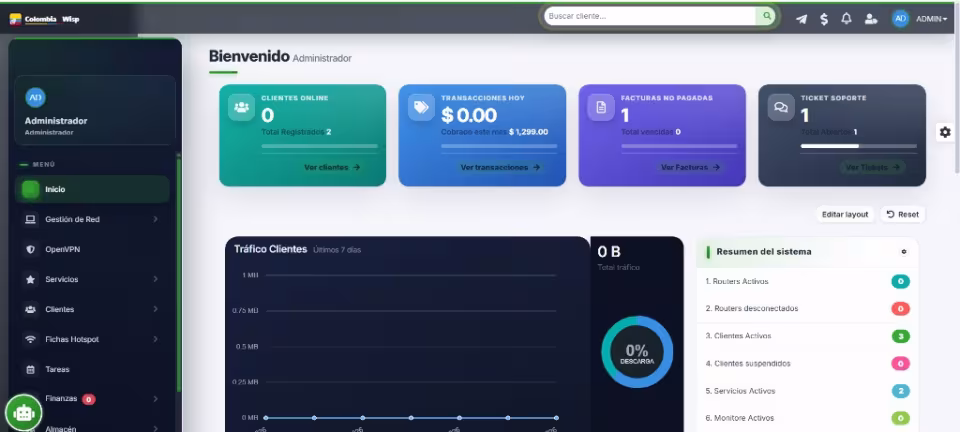Click the Ticket Soporte progress bar
960x432 pixels.
point(858,146)
